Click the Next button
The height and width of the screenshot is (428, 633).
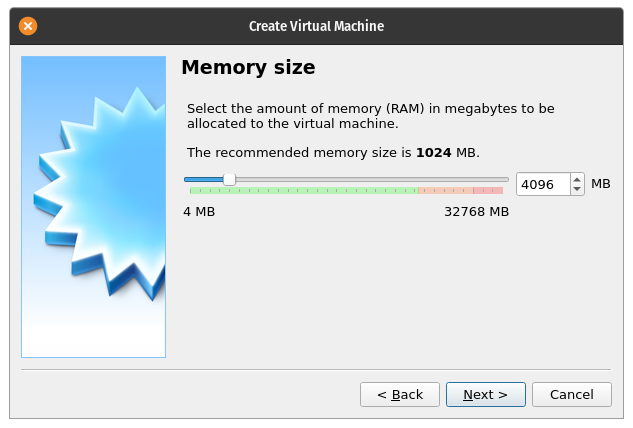[x=486, y=394]
